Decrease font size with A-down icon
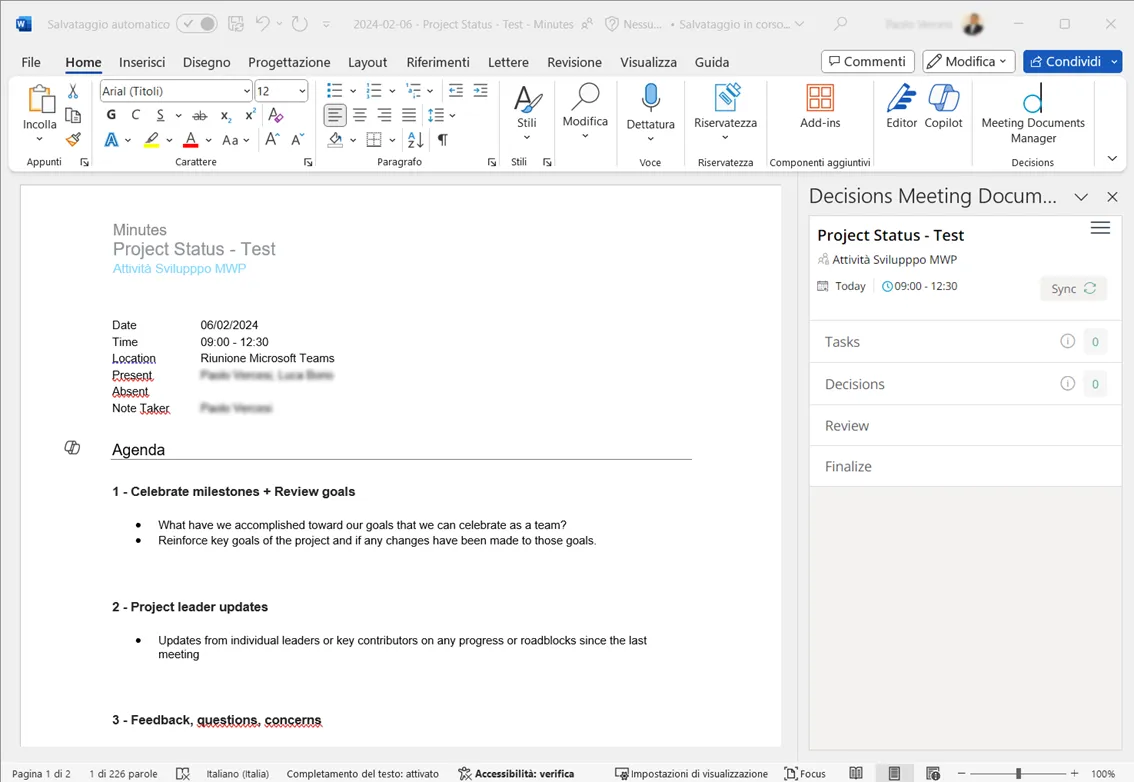 pos(297,139)
